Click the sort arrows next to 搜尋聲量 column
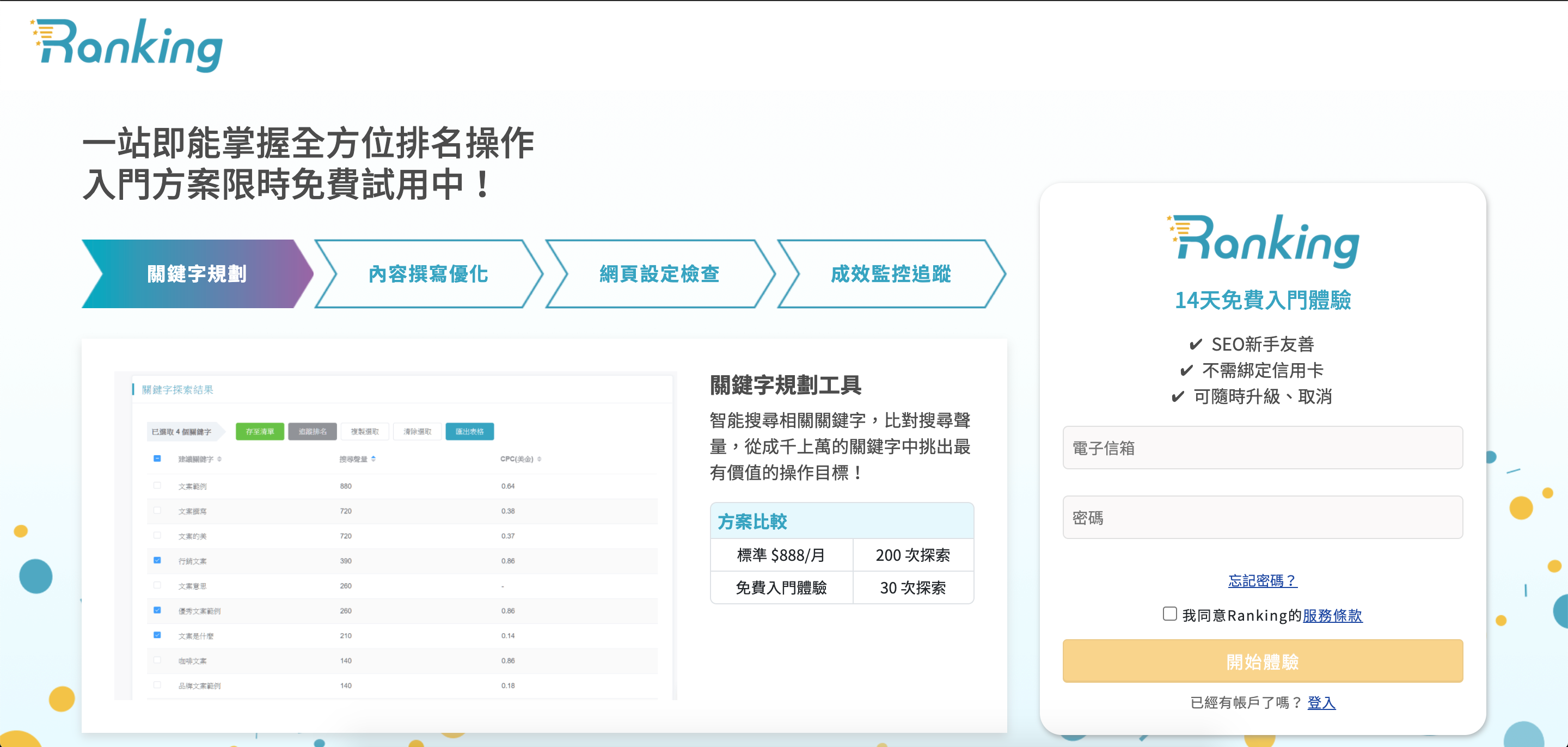This screenshot has width=1568, height=747. pyautogui.click(x=373, y=459)
